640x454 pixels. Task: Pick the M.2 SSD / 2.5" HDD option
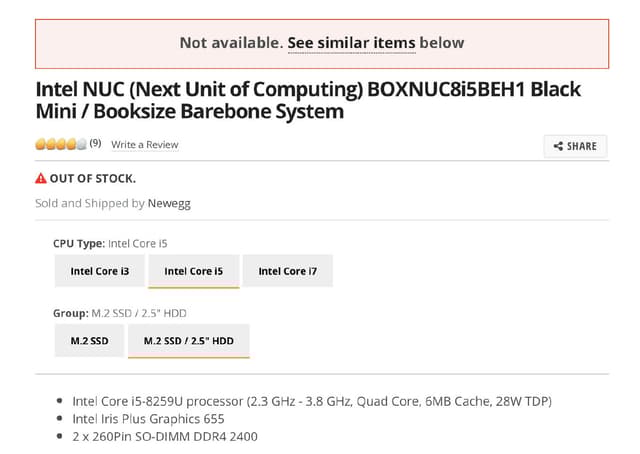(x=188, y=341)
